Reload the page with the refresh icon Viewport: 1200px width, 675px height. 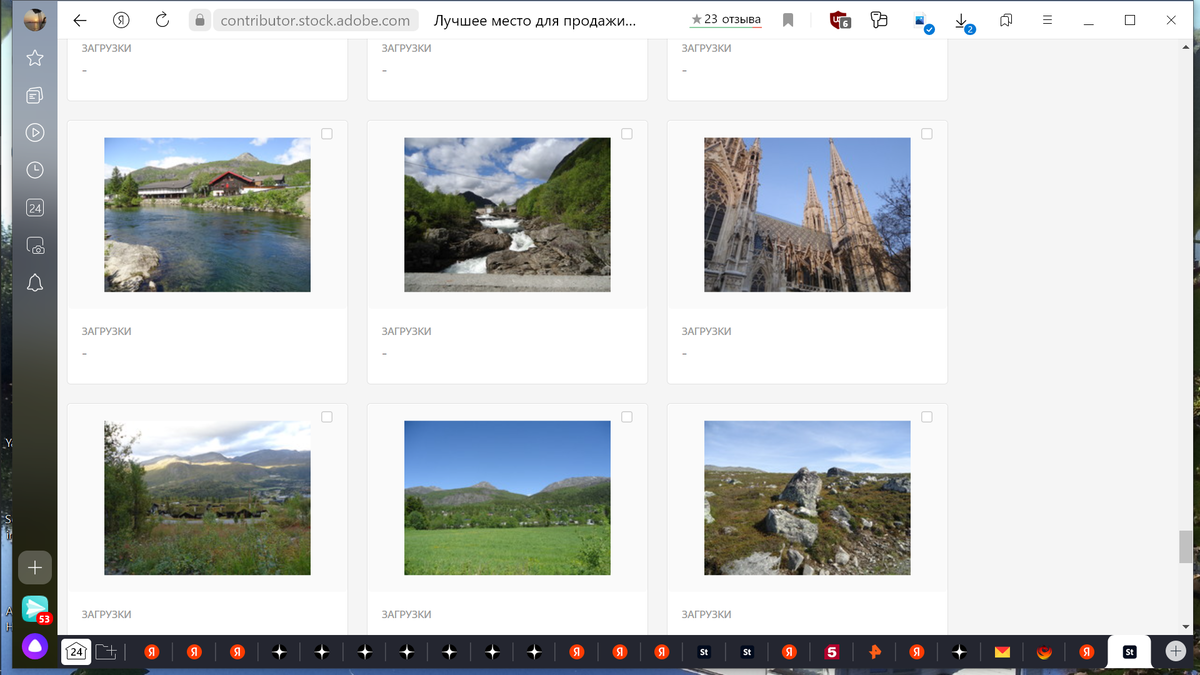tap(162, 20)
